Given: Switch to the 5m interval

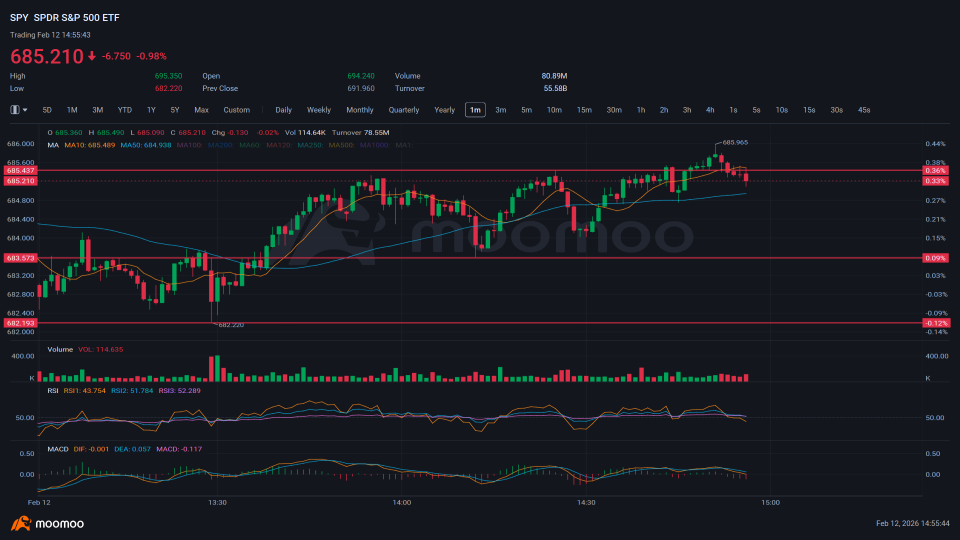Looking at the screenshot, I should coord(527,110).
